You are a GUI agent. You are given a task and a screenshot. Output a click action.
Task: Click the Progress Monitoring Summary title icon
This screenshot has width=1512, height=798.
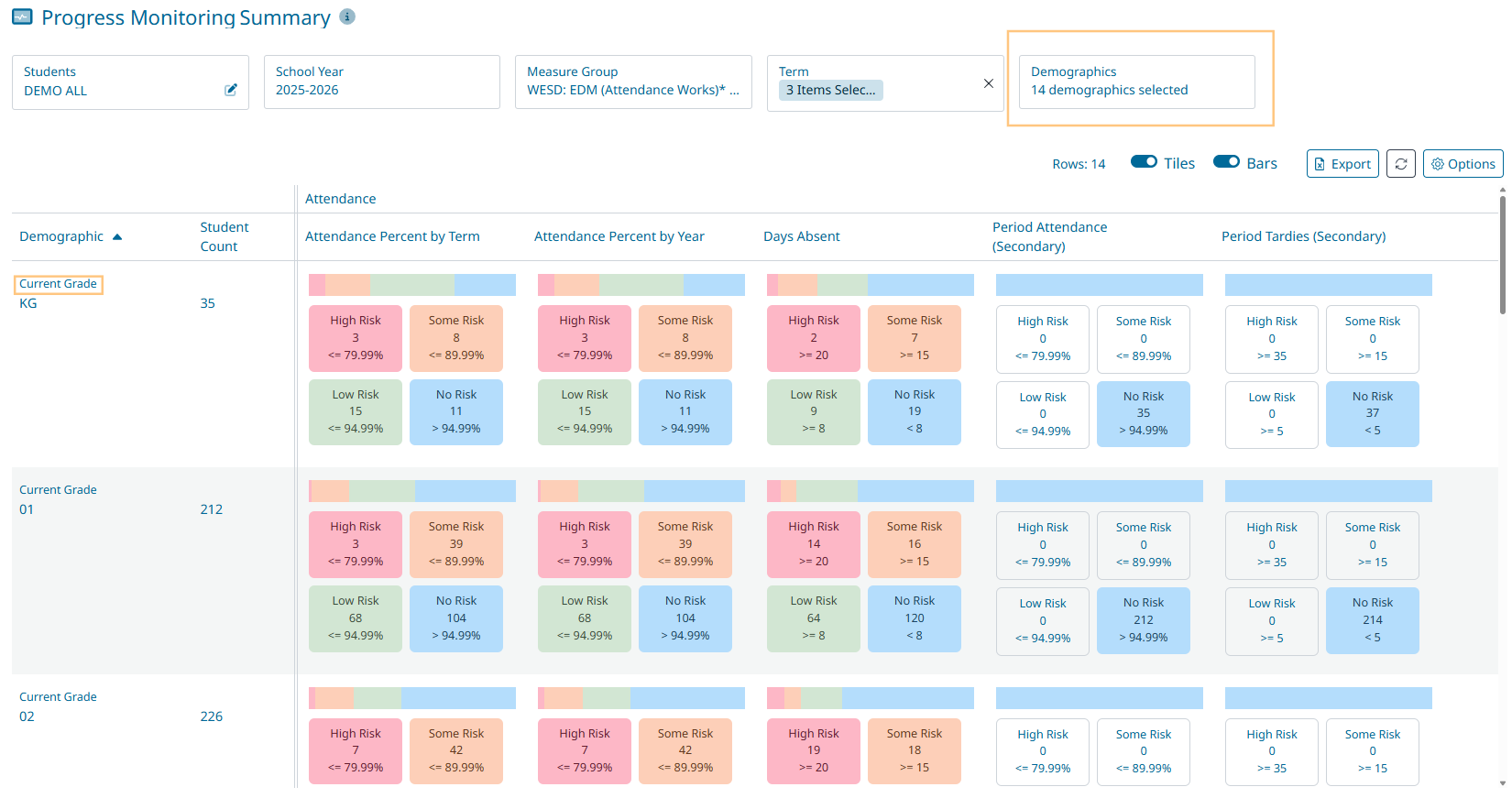[x=22, y=17]
